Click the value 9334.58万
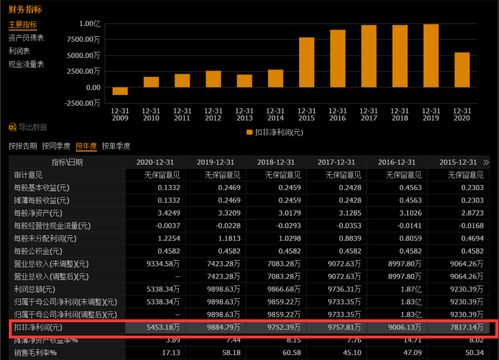 163,264
